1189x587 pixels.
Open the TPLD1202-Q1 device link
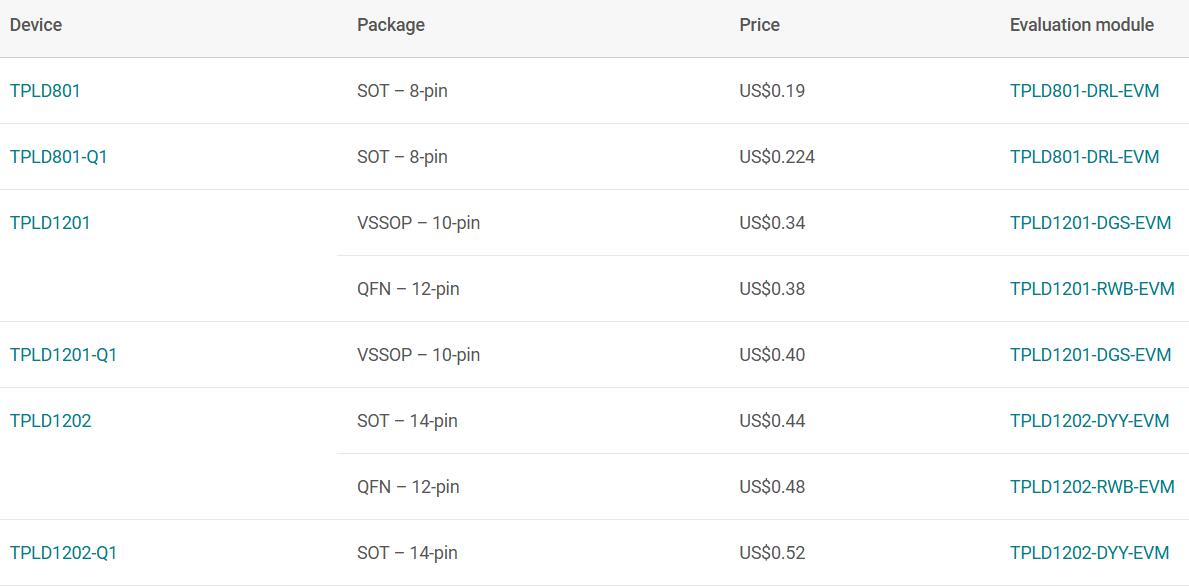[x=64, y=553]
